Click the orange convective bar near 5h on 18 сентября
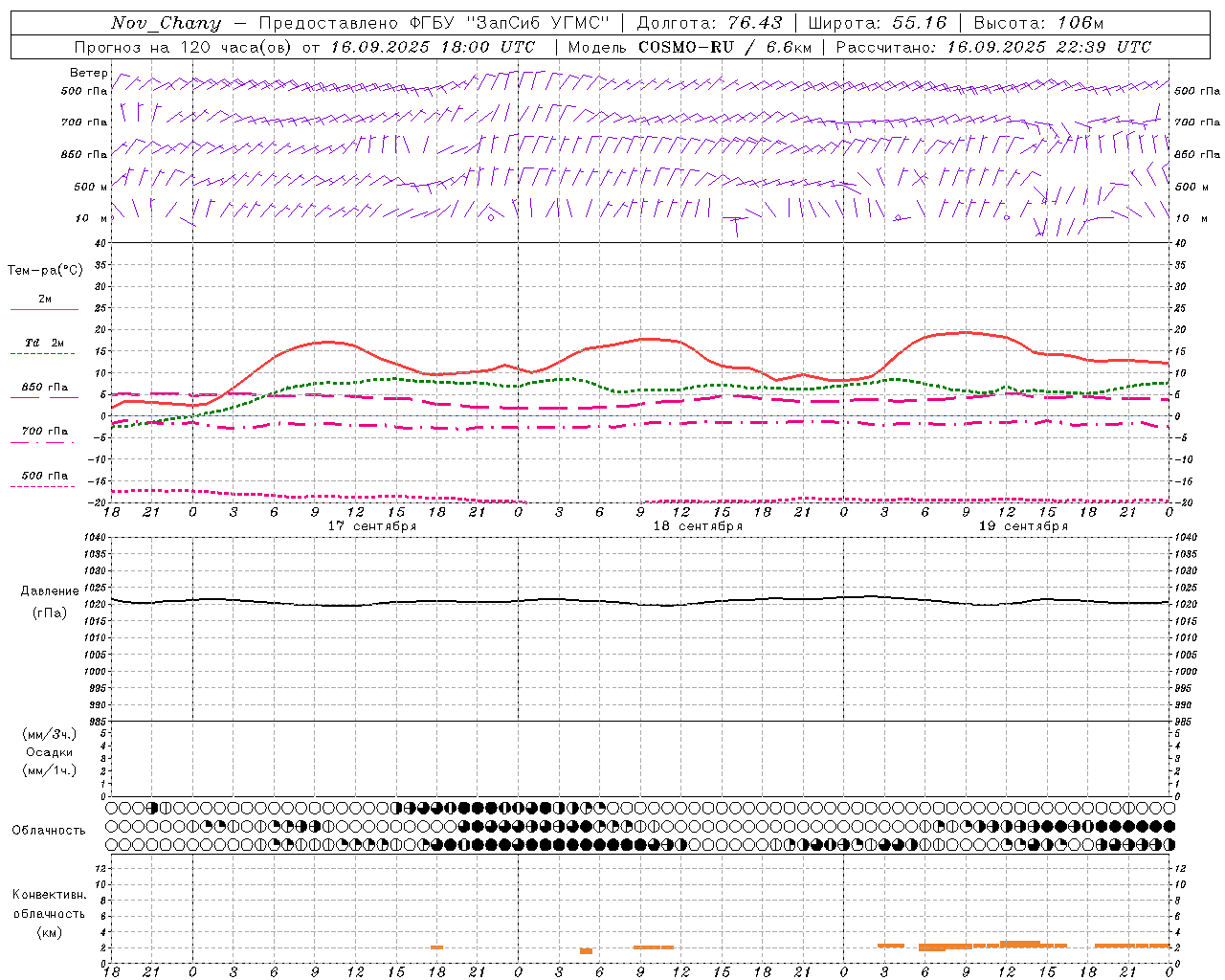The width and height of the screenshot is (1225, 980). (586, 951)
